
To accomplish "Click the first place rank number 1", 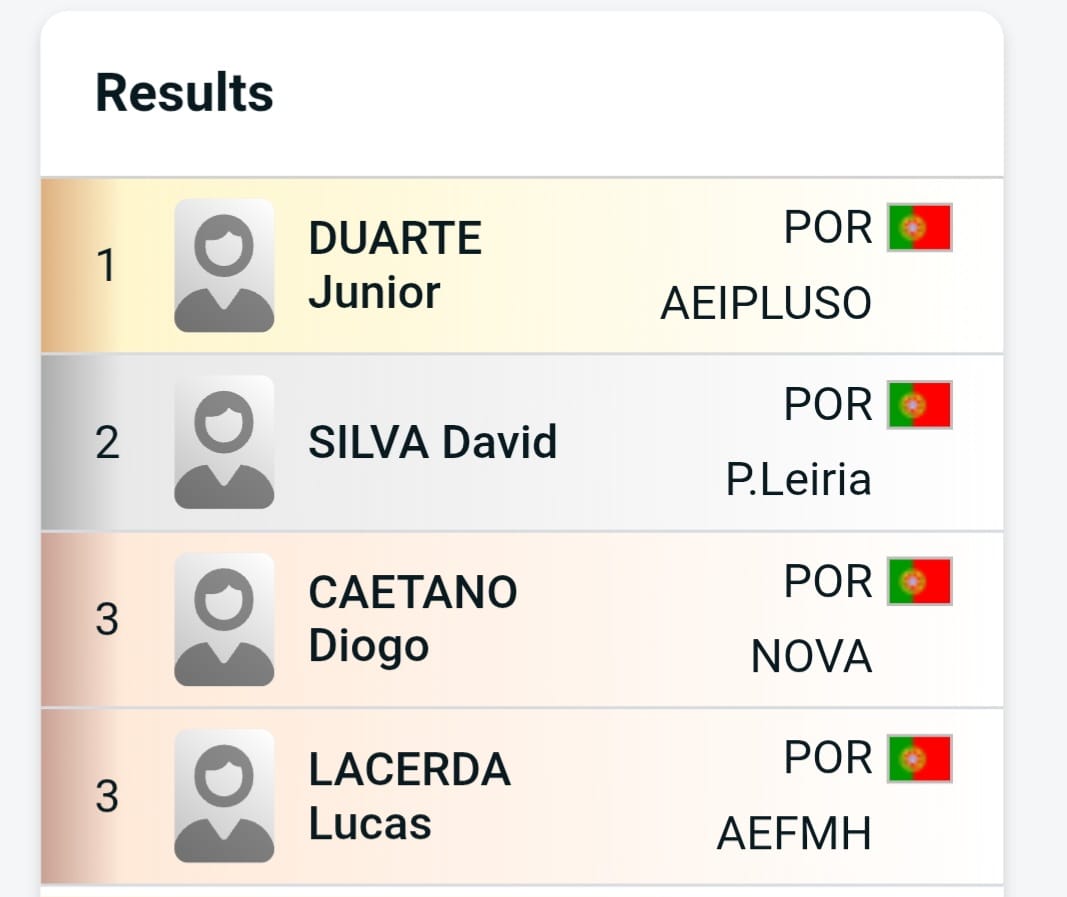I will (x=106, y=266).
